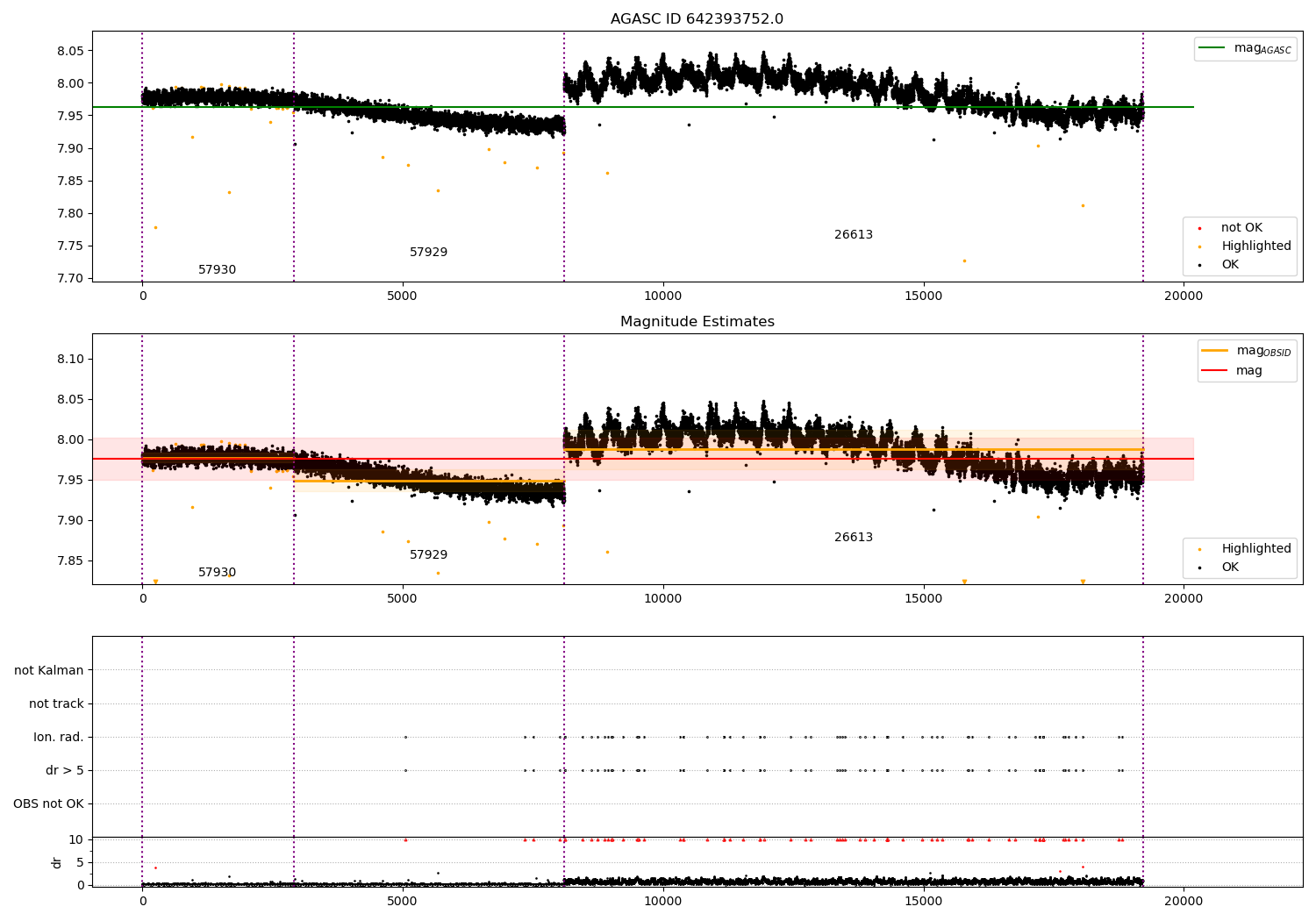Viewport: 1316px width, 921px height.
Task: Click obsid label 26613 in the Magnitude Estimates plot
Action: pos(854,538)
